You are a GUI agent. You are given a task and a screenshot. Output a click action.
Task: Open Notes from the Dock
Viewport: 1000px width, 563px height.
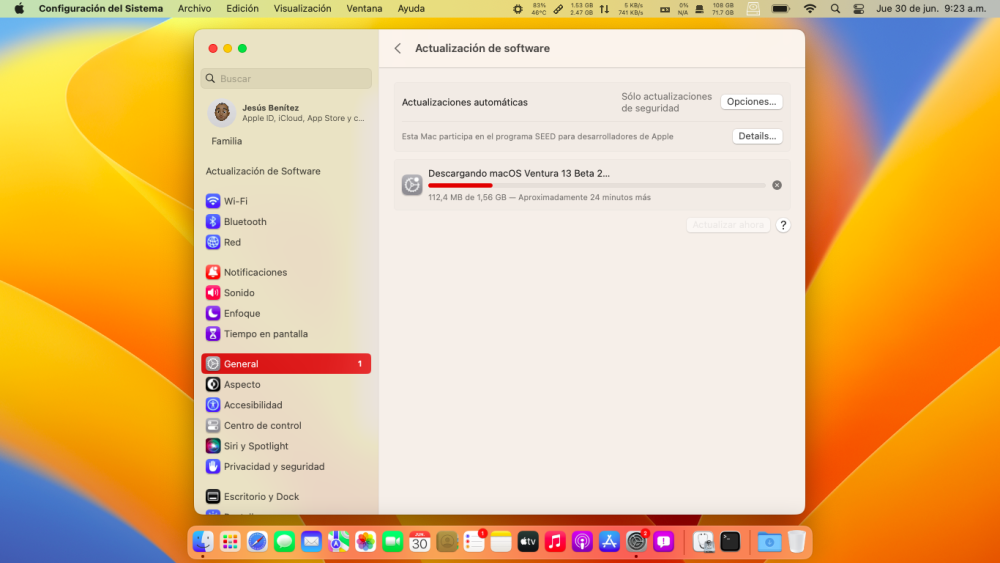(501, 542)
